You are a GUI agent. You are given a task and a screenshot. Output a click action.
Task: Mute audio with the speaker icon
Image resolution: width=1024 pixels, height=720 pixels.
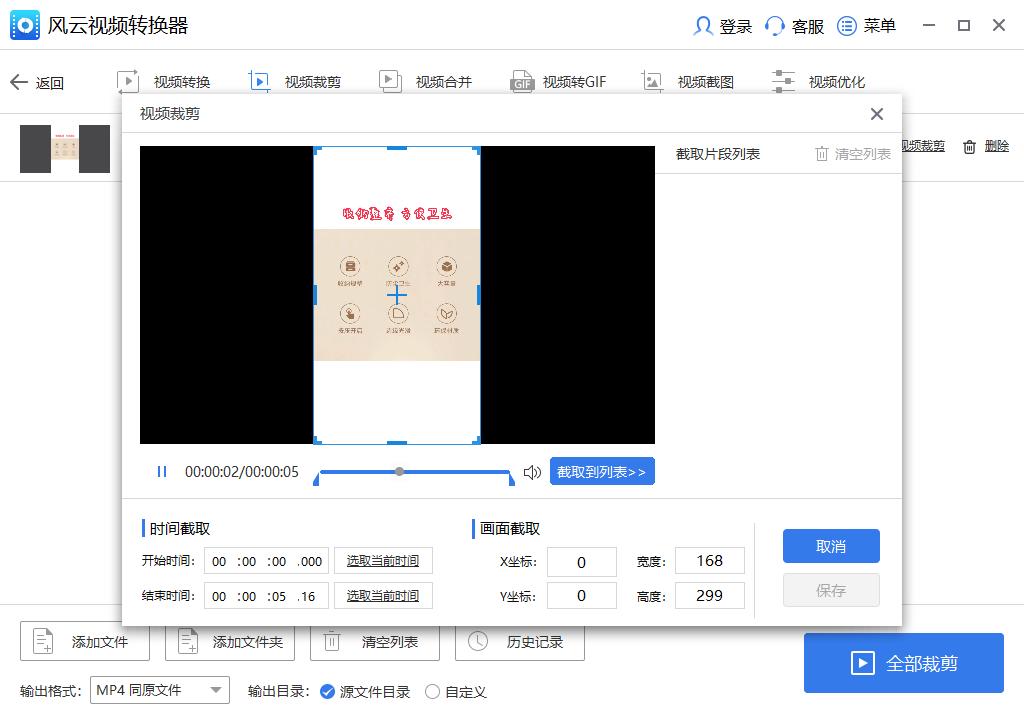click(531, 471)
